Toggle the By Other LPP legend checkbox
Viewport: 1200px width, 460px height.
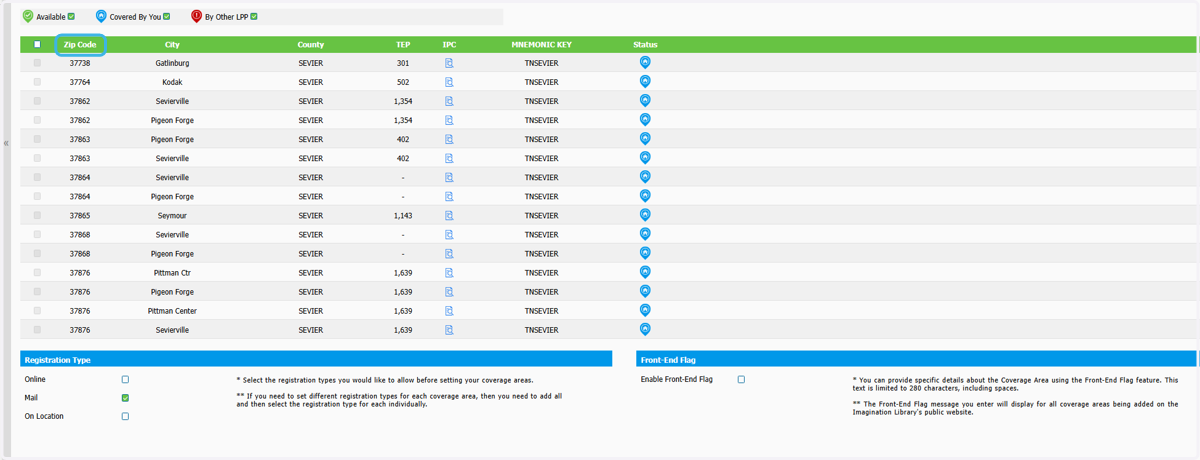pos(254,17)
